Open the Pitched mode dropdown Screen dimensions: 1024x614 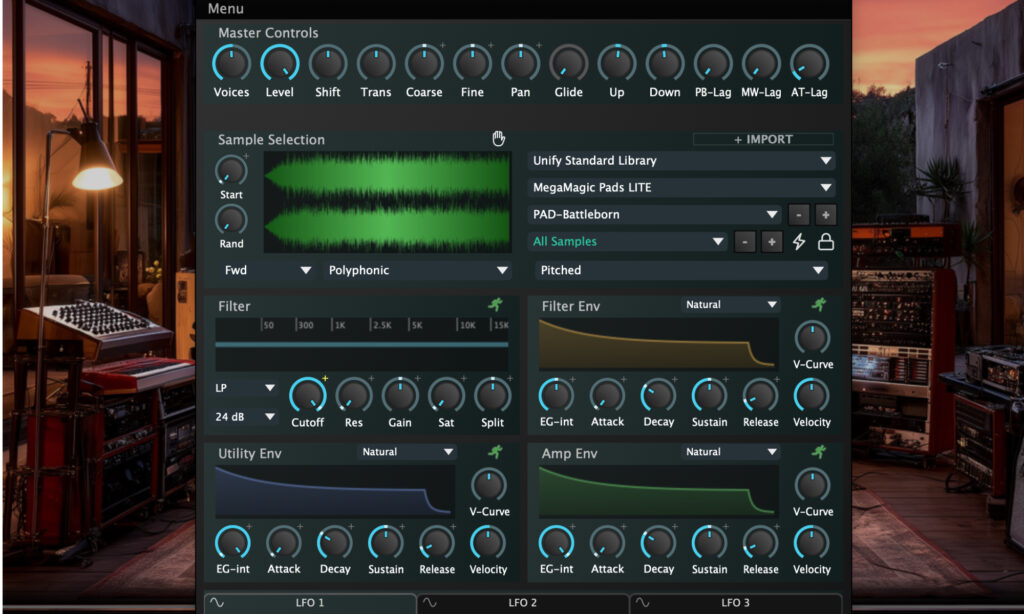(680, 270)
